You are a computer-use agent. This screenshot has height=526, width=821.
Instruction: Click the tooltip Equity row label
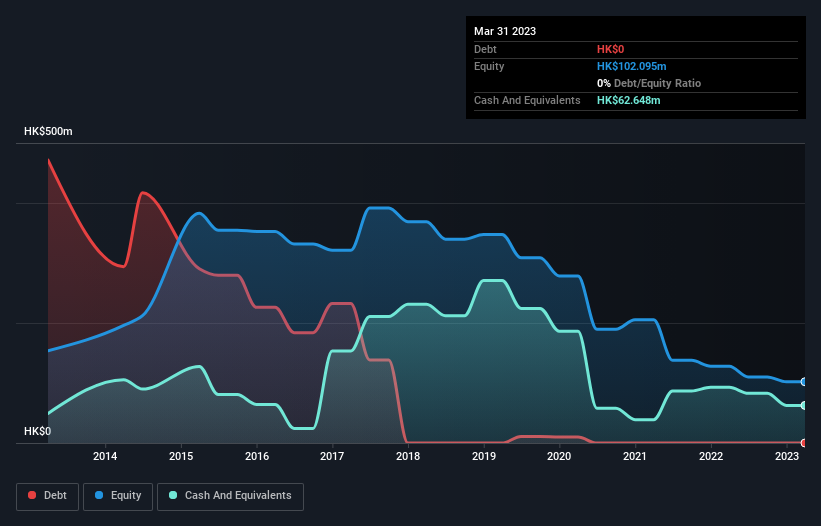(489, 66)
